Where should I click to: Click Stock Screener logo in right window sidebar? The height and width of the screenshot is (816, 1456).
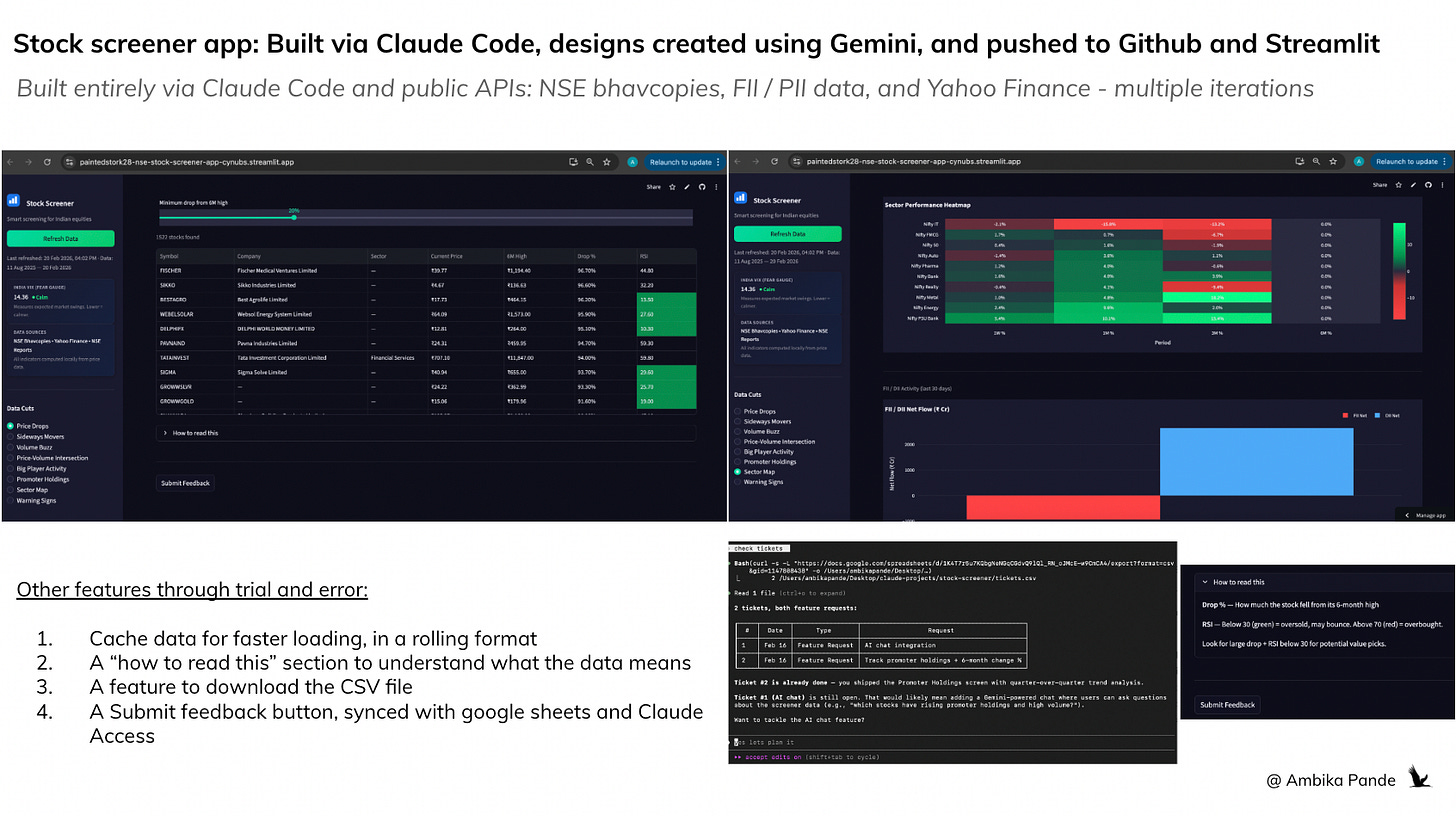tap(740, 199)
